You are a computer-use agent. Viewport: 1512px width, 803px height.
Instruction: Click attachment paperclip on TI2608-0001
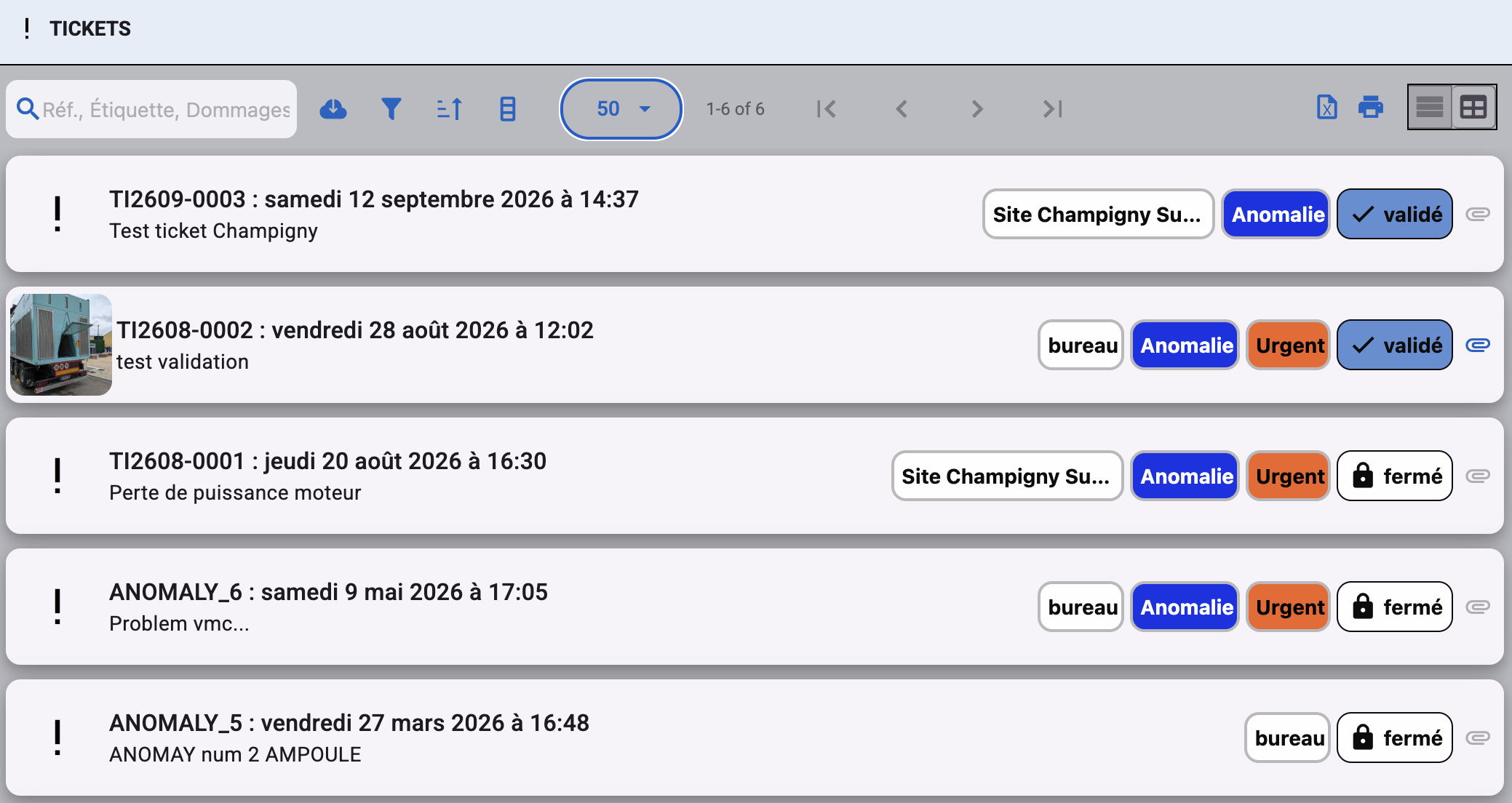point(1478,476)
